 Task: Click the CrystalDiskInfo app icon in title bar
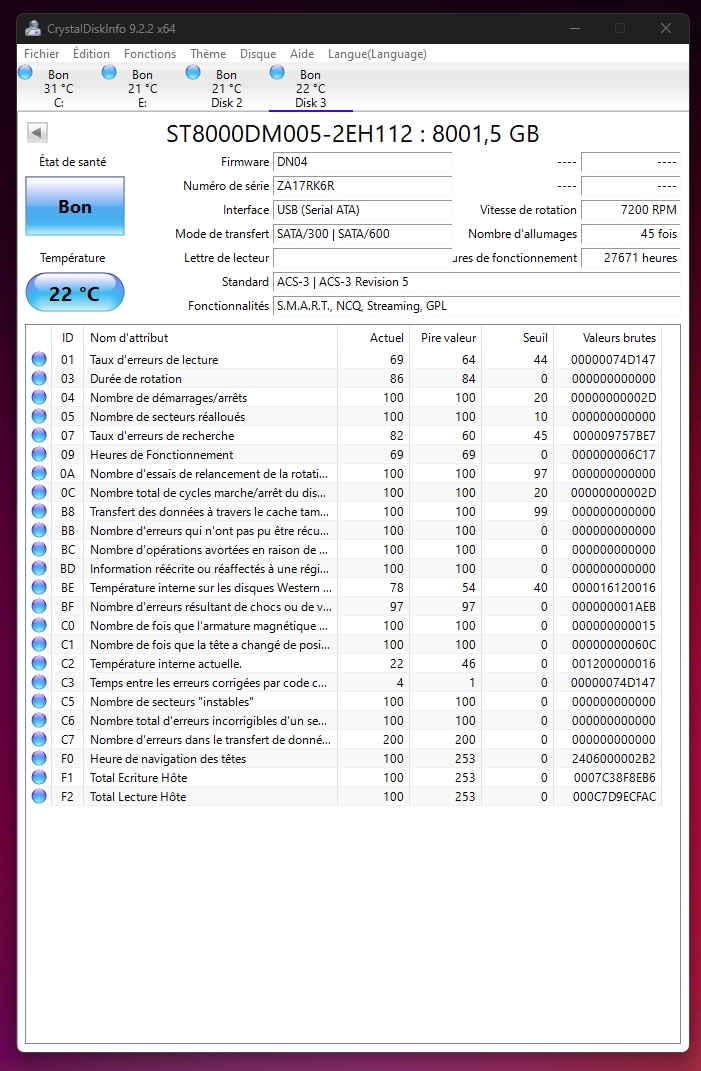34,28
